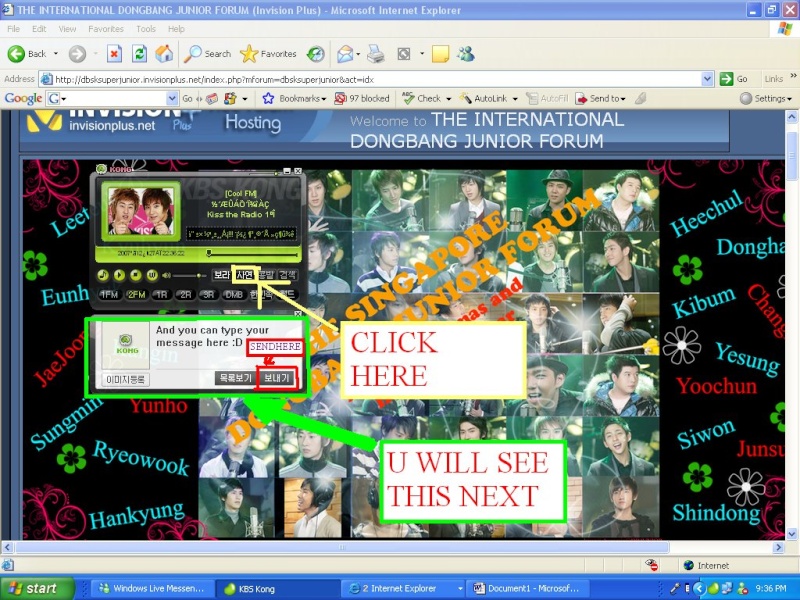Click the AutoLink button on Google toolbar

tap(483, 98)
